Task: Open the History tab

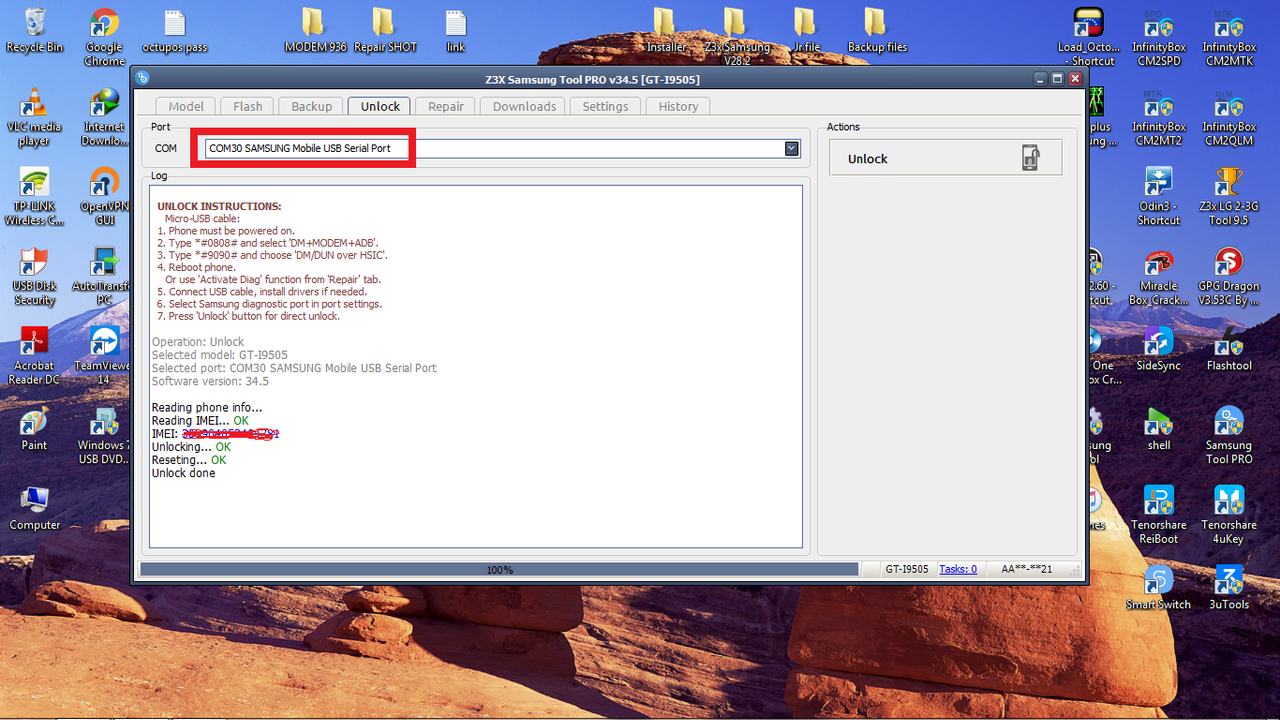Action: 678,106
